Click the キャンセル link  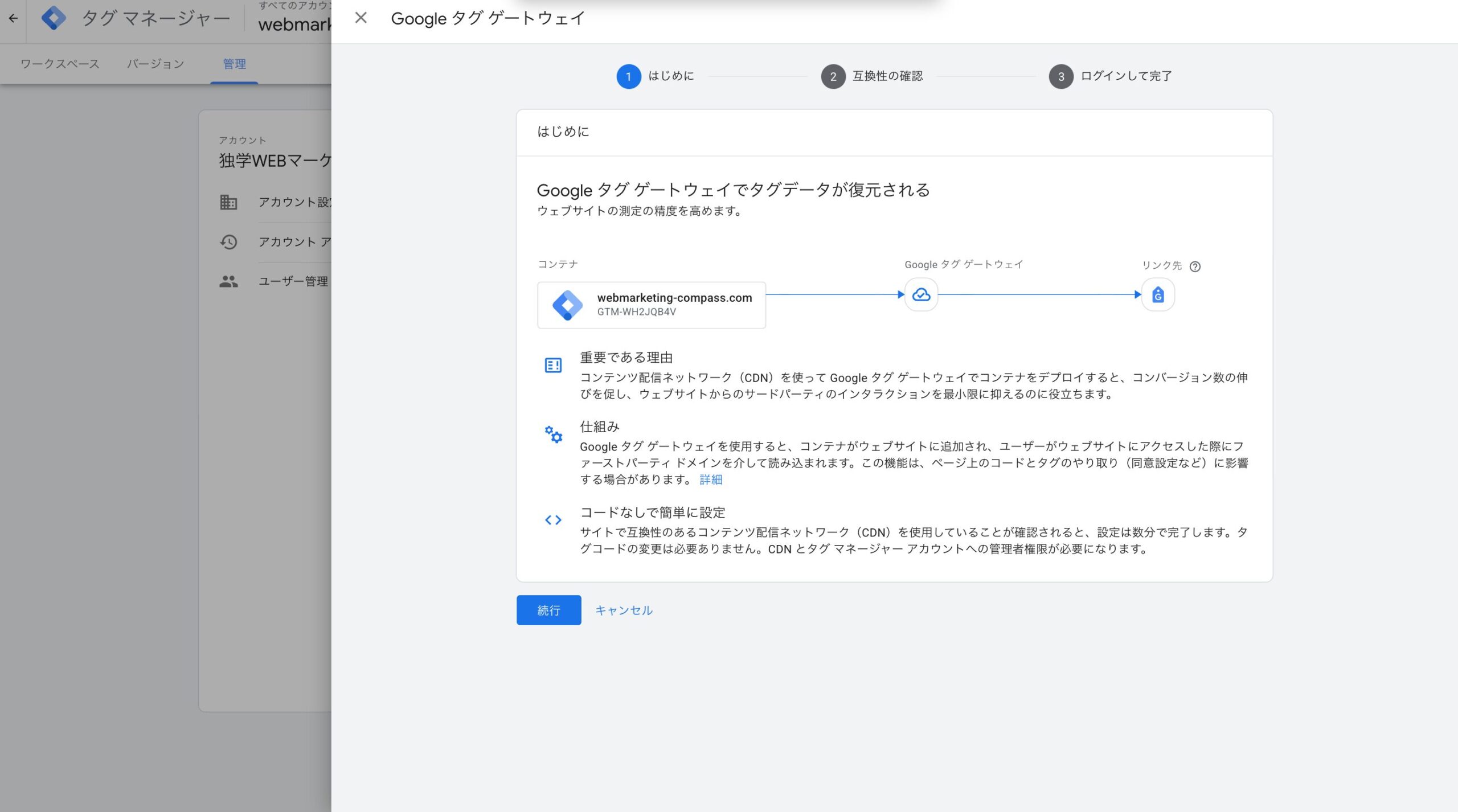[x=624, y=610]
